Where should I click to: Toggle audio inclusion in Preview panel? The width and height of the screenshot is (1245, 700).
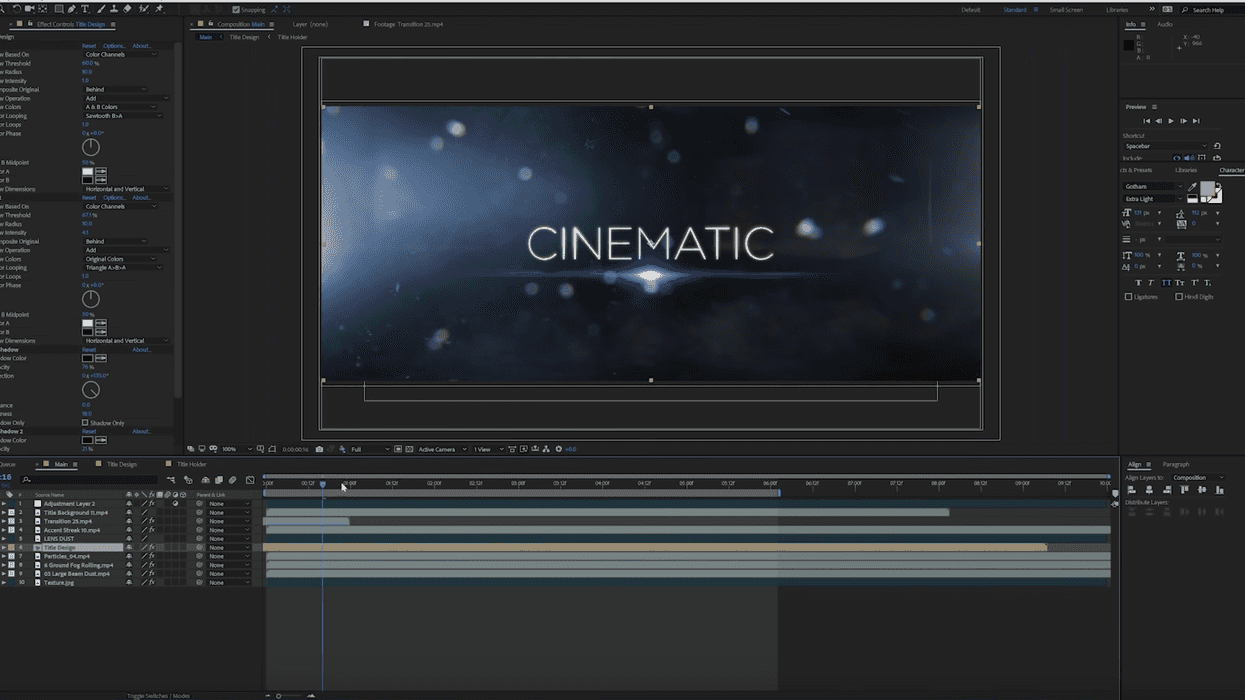(x=1189, y=158)
